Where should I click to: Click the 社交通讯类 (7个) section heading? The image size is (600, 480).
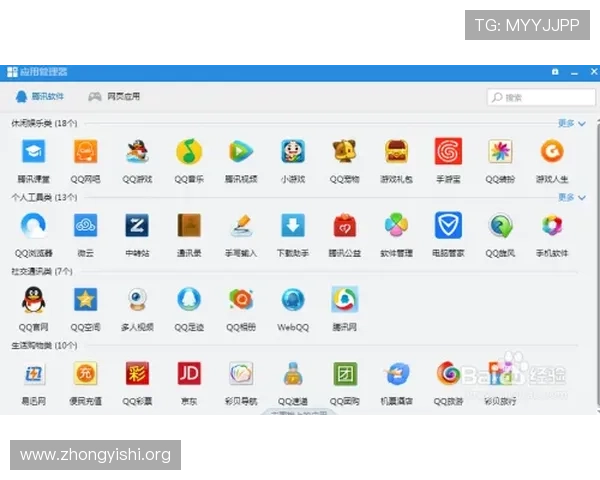42,271
